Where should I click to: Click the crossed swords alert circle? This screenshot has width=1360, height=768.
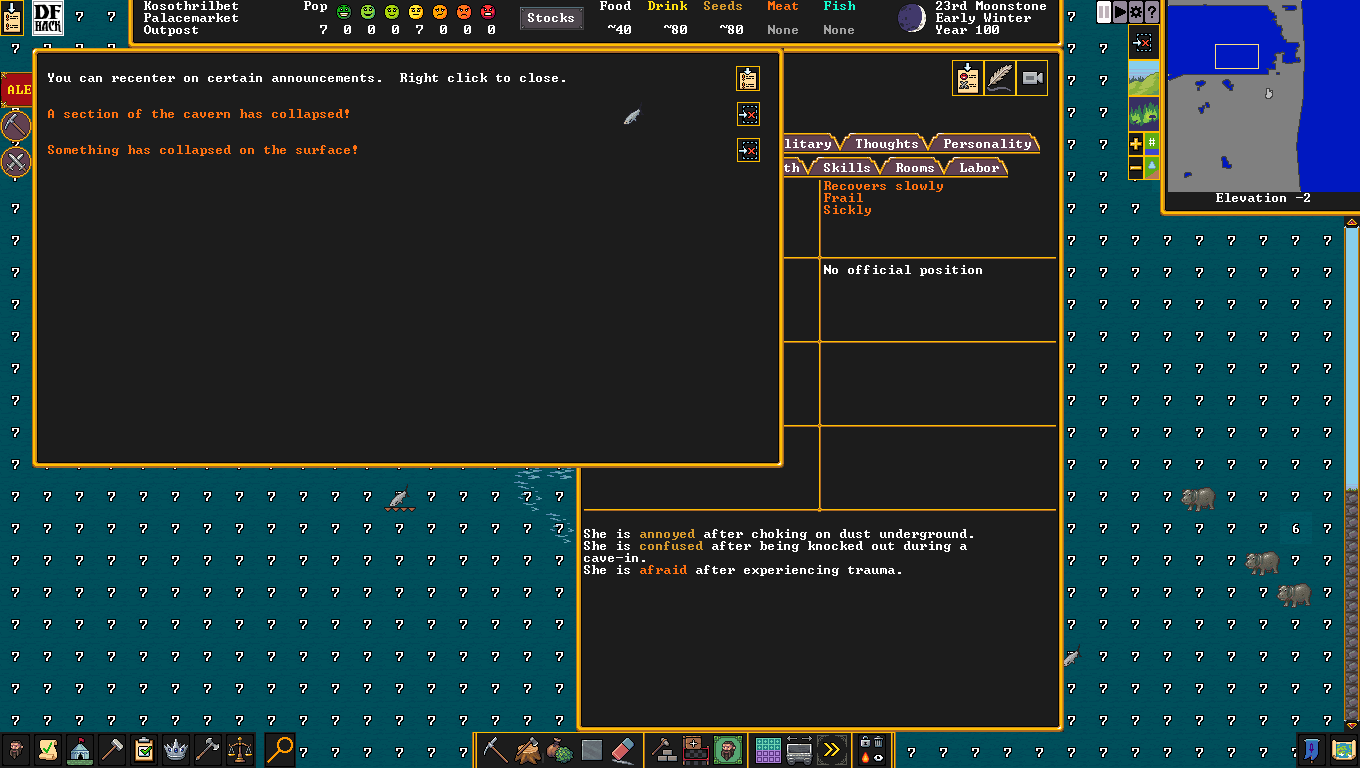16,161
